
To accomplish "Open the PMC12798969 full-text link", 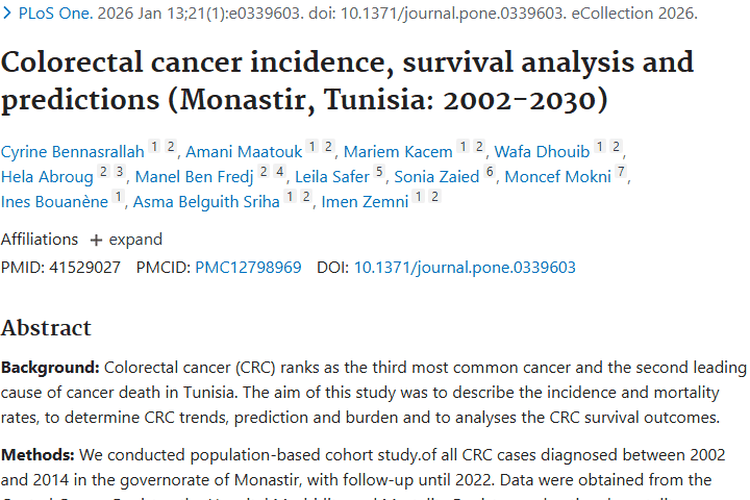I will pyautogui.click(x=248, y=267).
